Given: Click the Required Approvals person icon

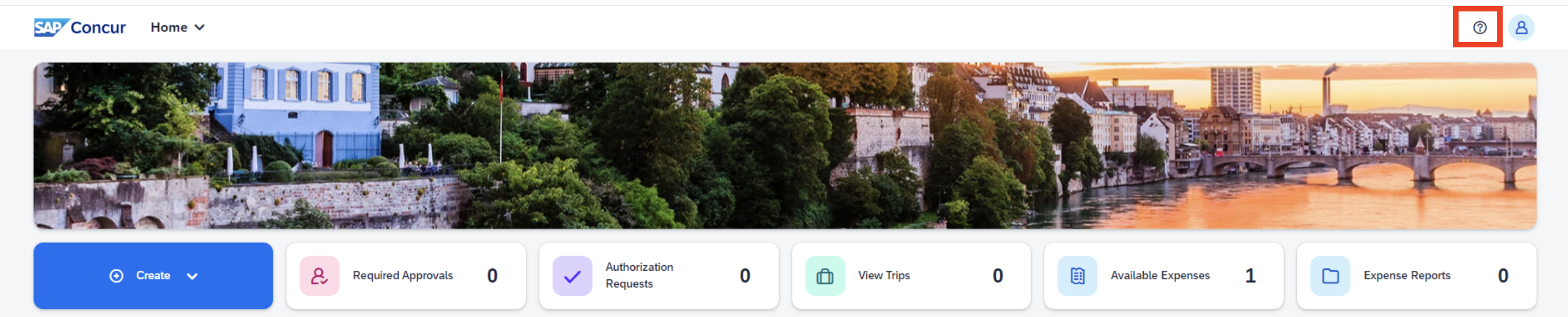Looking at the screenshot, I should tap(320, 276).
